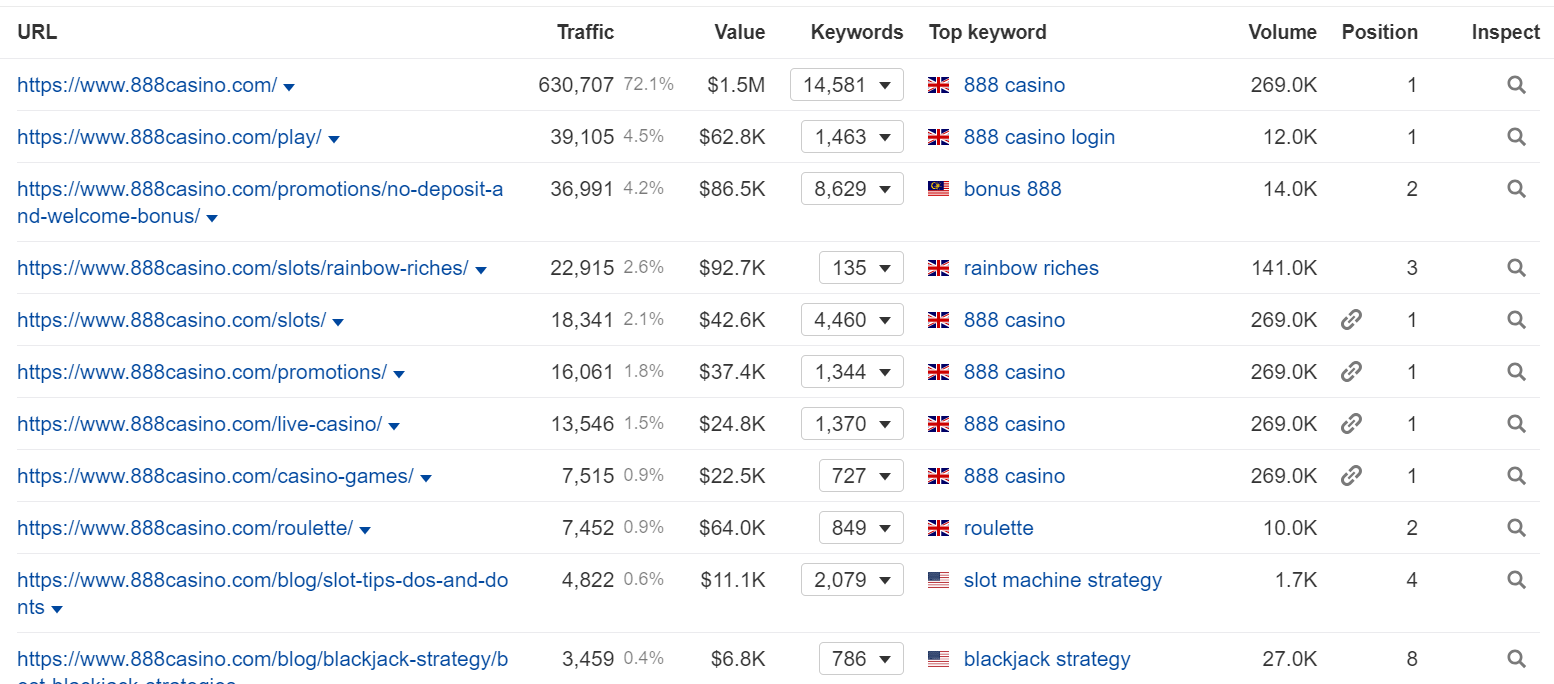Open the 849 keywords dropdown
Image resolution: width=1554 pixels, height=684 pixels.
tap(861, 528)
